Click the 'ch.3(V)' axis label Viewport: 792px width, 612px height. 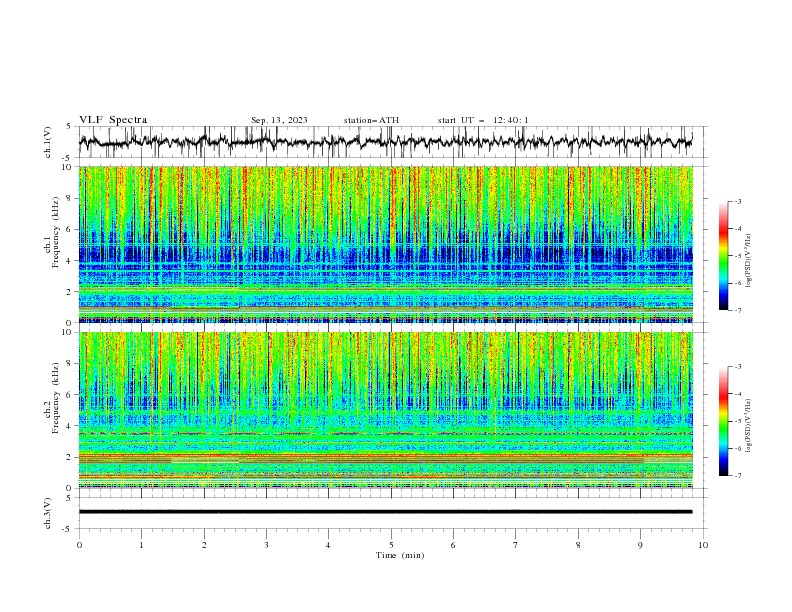coord(48,513)
